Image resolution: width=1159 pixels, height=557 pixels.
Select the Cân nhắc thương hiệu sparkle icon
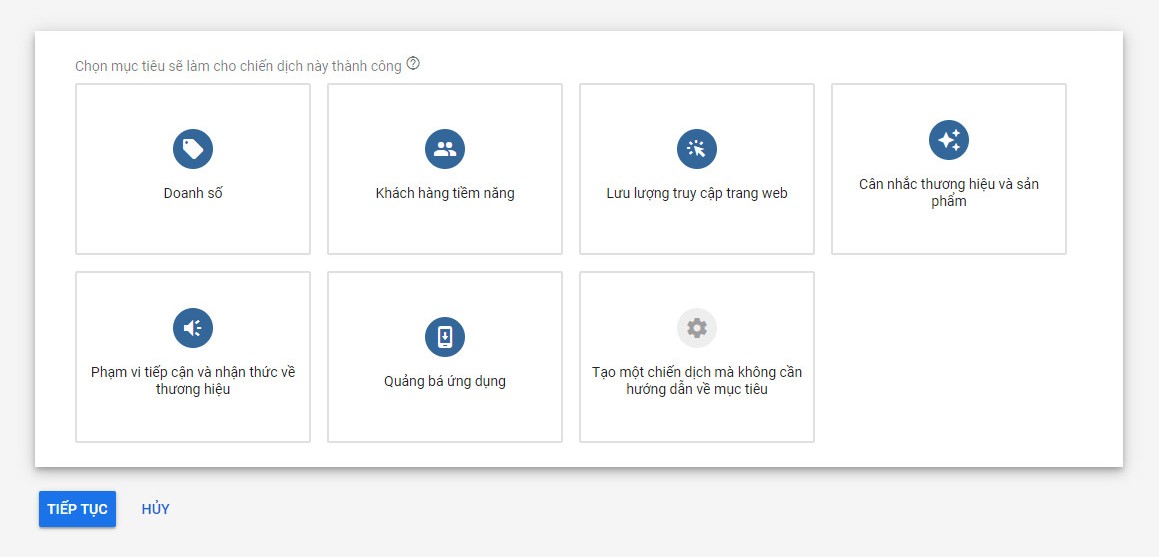coord(949,140)
